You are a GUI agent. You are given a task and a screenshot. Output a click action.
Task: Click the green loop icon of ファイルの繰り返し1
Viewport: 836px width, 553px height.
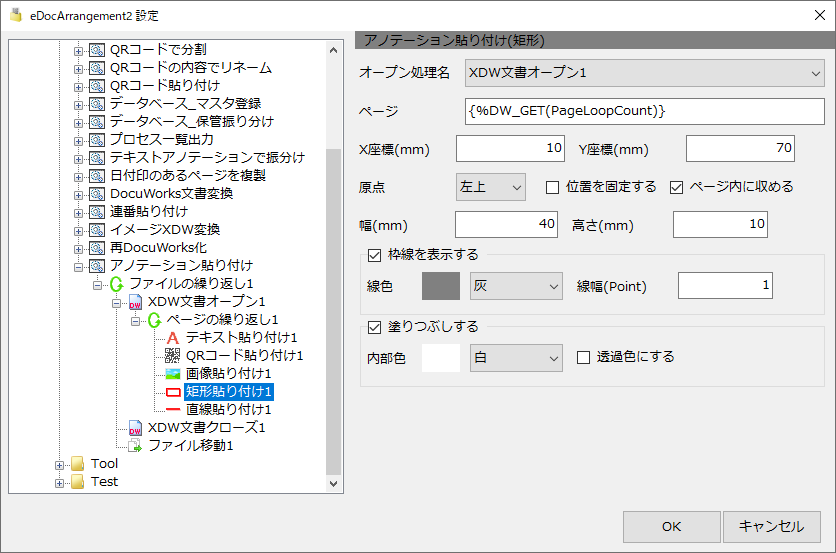click(x=116, y=284)
